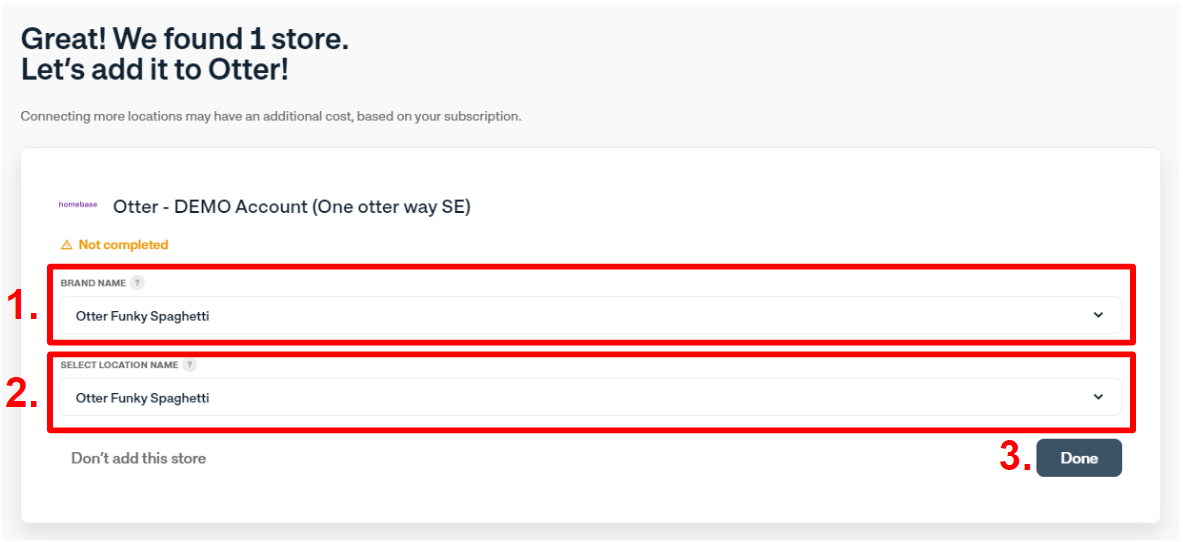Click the additional cost subscription notice text

point(271,117)
